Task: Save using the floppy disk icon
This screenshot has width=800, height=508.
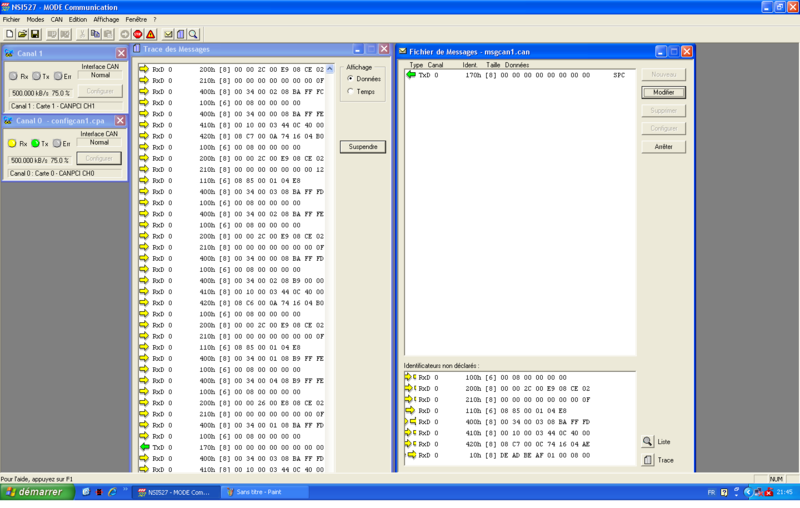Action: click(x=35, y=34)
